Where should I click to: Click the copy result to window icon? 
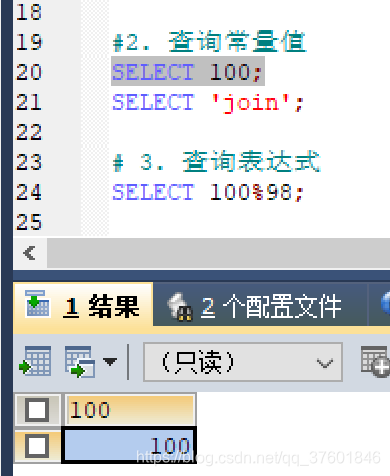tap(80, 361)
